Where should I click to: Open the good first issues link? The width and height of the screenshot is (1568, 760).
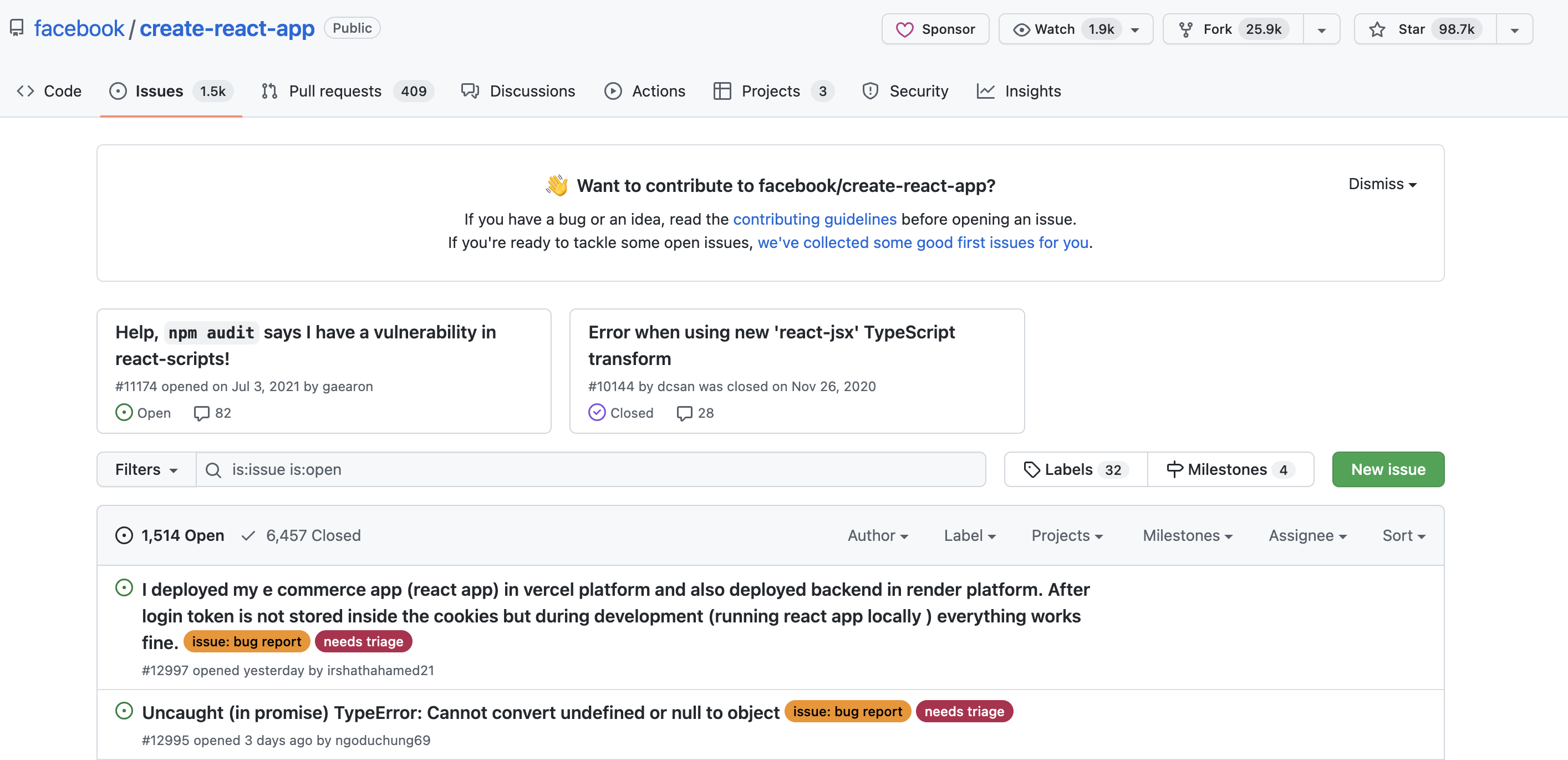tap(923, 242)
